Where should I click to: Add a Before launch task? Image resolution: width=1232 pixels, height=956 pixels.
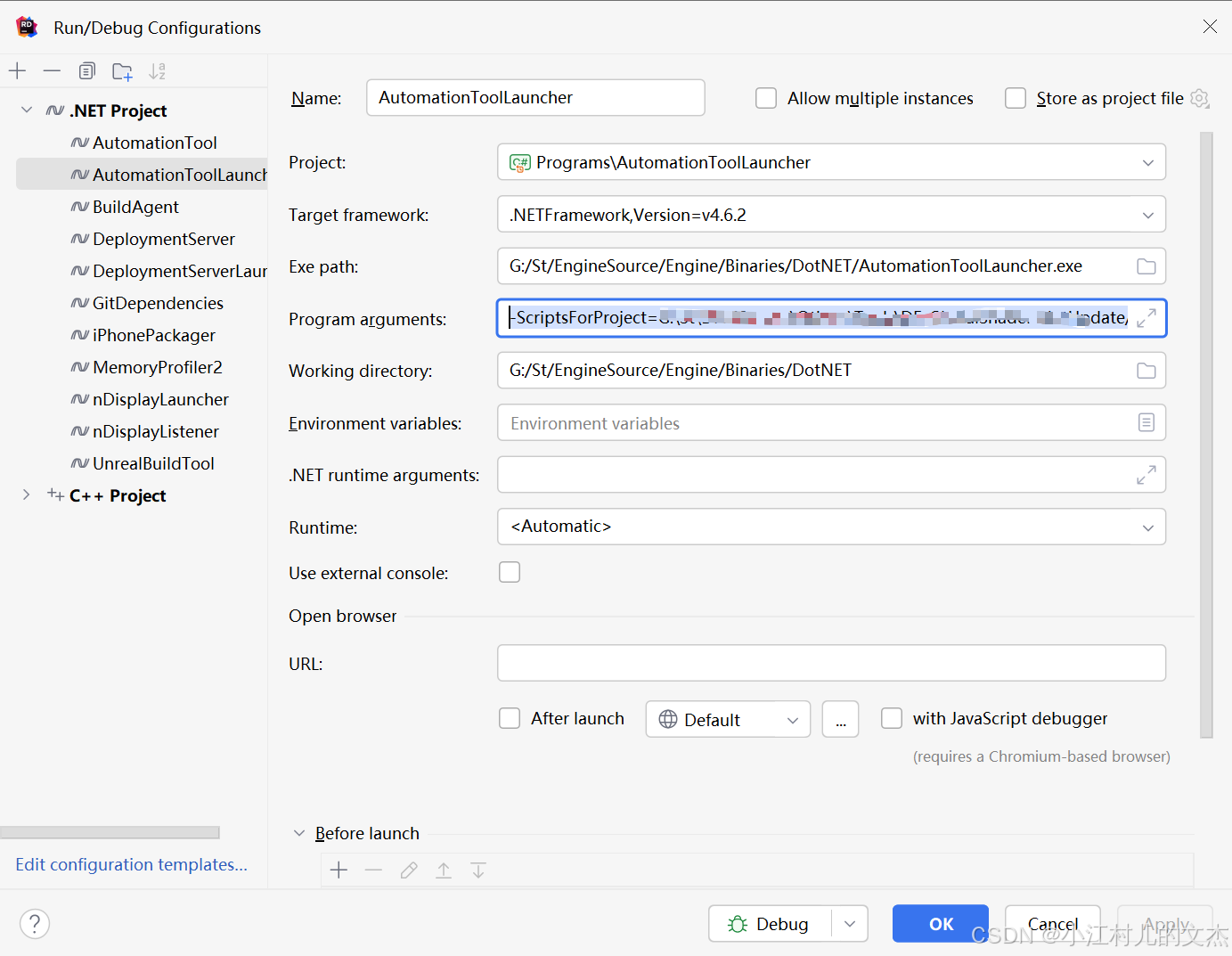pos(339,870)
